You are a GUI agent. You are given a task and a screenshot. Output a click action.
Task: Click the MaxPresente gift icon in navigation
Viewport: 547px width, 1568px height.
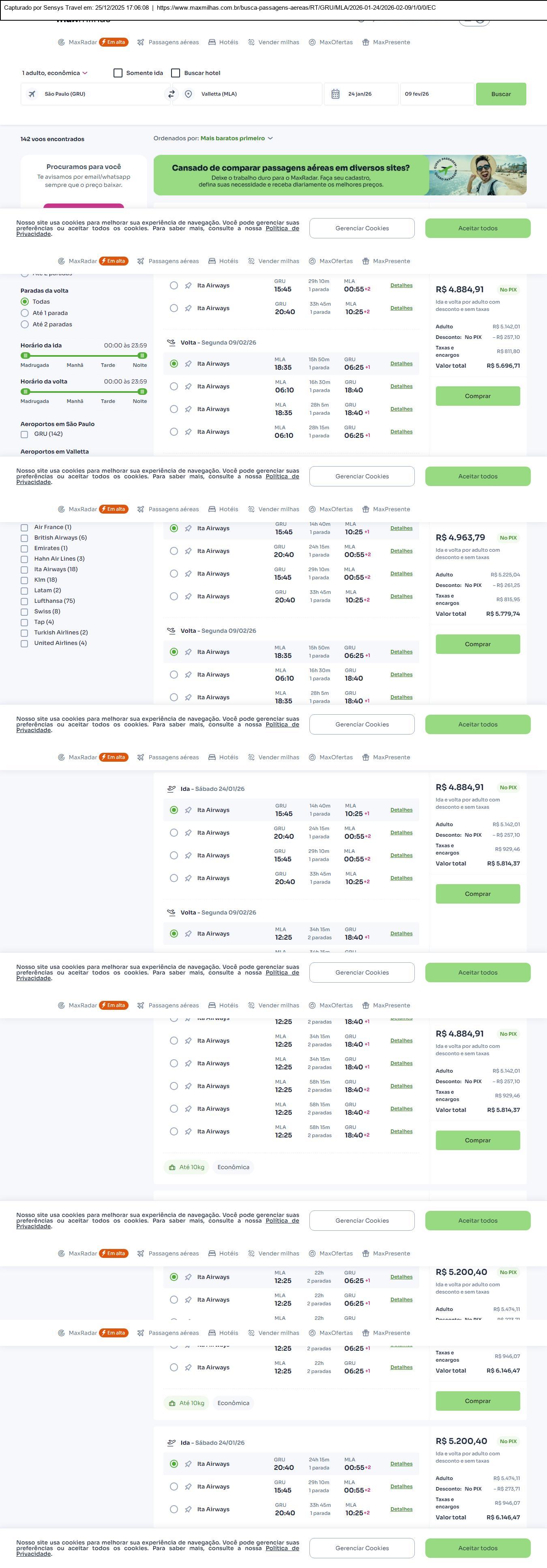[365, 43]
